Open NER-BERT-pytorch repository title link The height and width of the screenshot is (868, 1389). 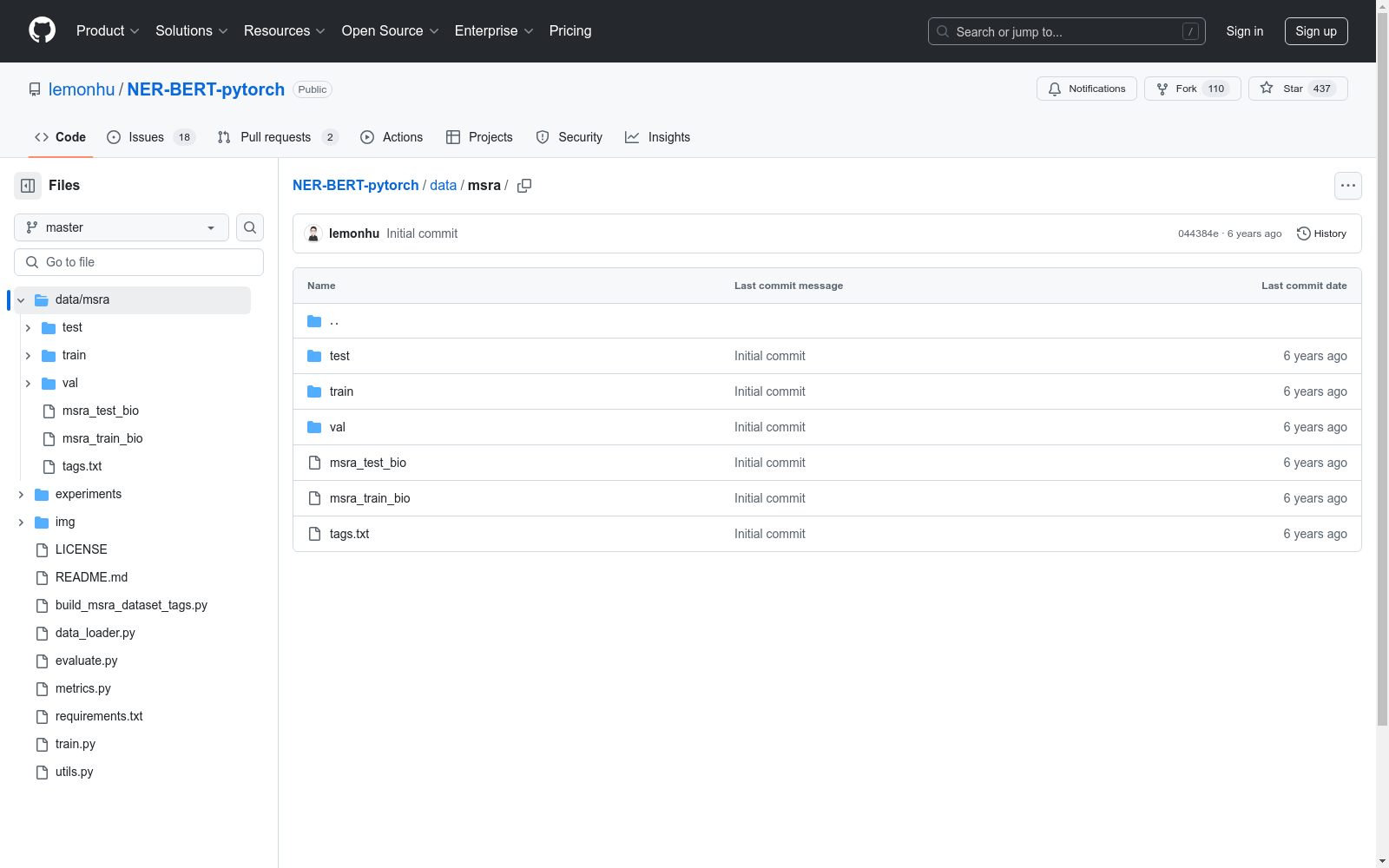click(206, 89)
